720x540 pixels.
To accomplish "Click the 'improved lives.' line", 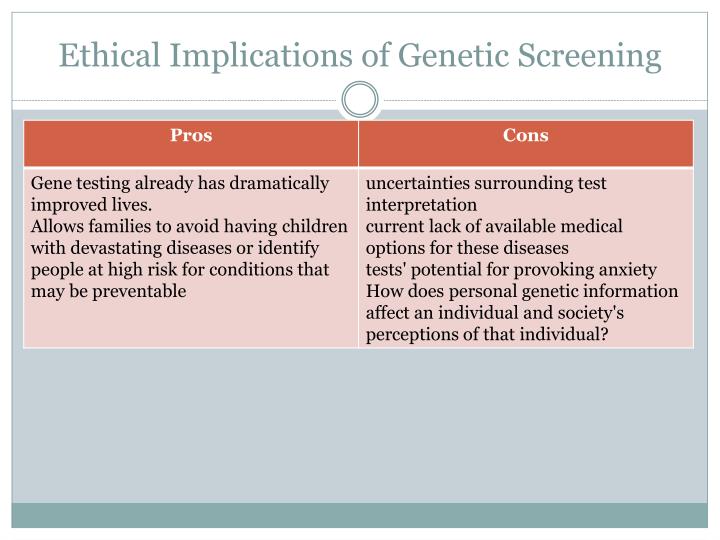I will tap(91, 205).
